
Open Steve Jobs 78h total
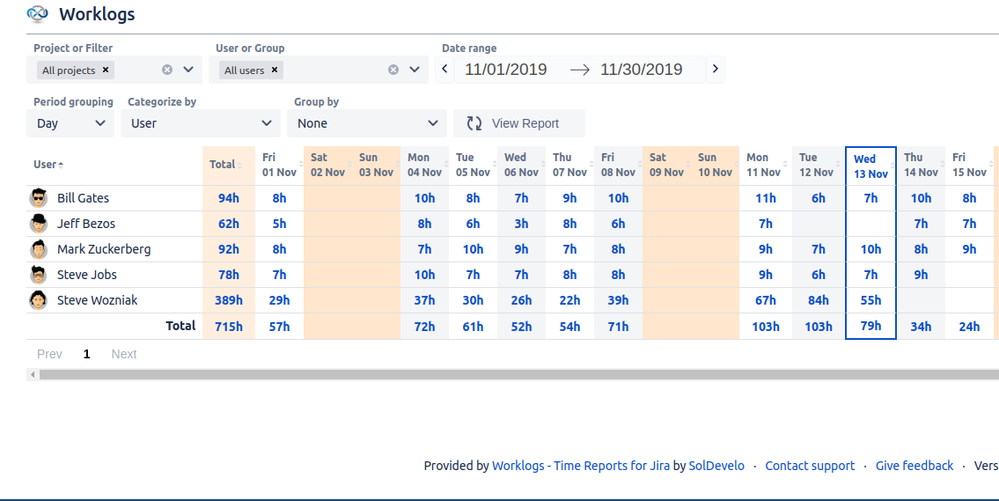(229, 275)
